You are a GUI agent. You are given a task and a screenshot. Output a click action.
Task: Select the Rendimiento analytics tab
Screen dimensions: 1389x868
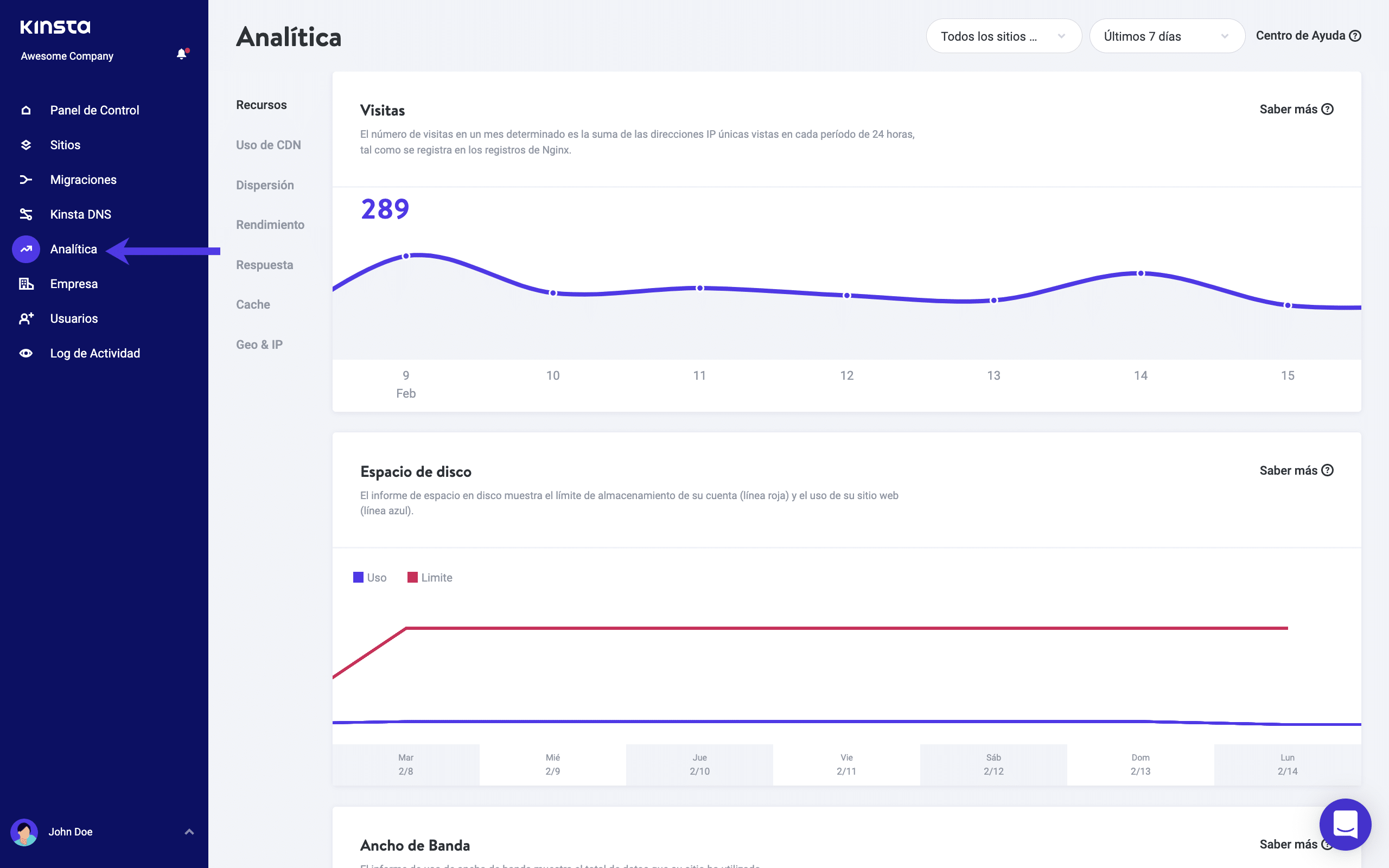pyautogui.click(x=270, y=225)
